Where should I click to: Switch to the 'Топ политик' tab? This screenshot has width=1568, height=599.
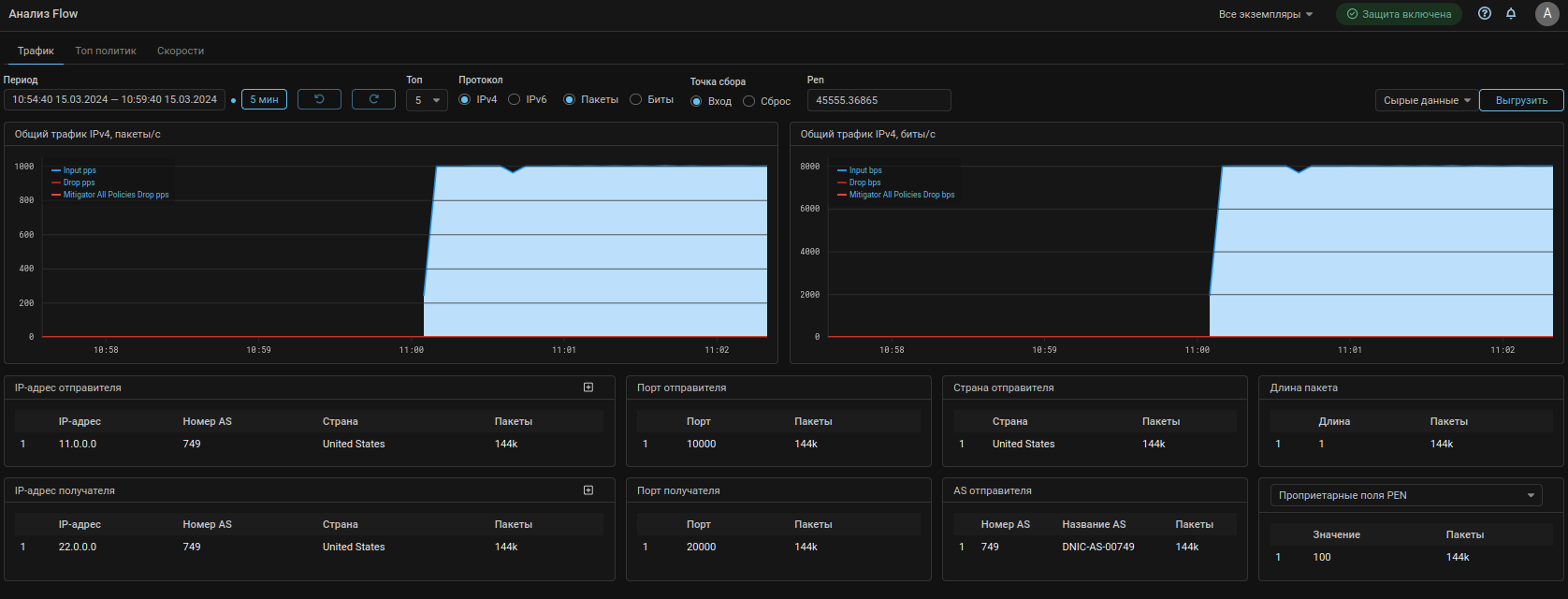click(106, 51)
